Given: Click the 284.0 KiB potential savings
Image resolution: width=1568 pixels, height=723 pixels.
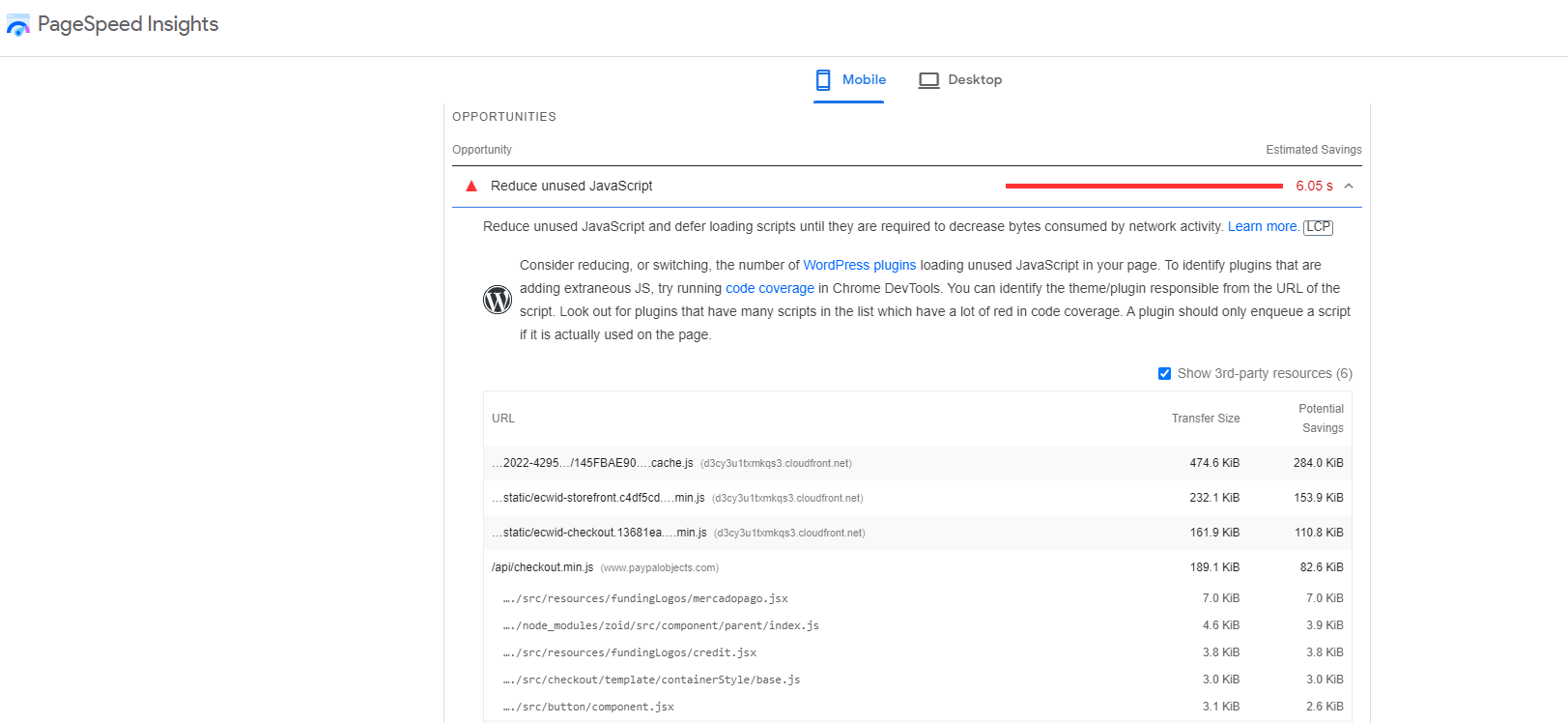Looking at the screenshot, I should tap(1319, 463).
